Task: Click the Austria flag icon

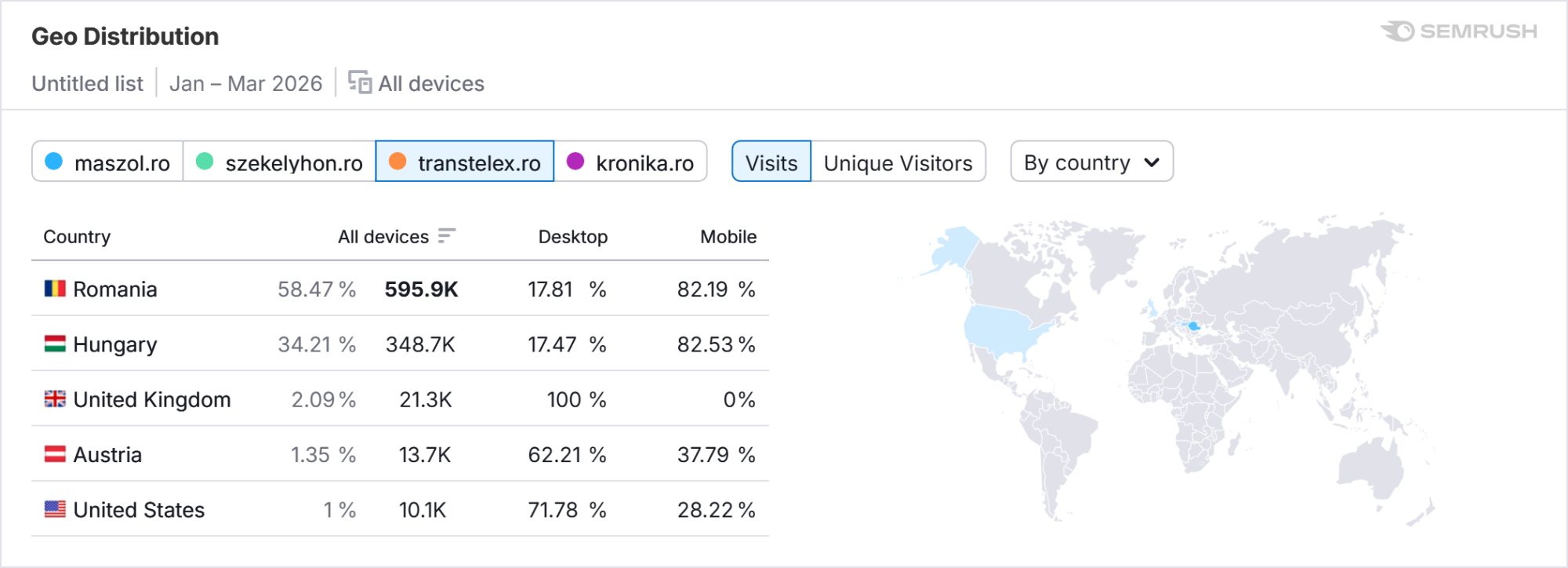Action: click(x=55, y=454)
